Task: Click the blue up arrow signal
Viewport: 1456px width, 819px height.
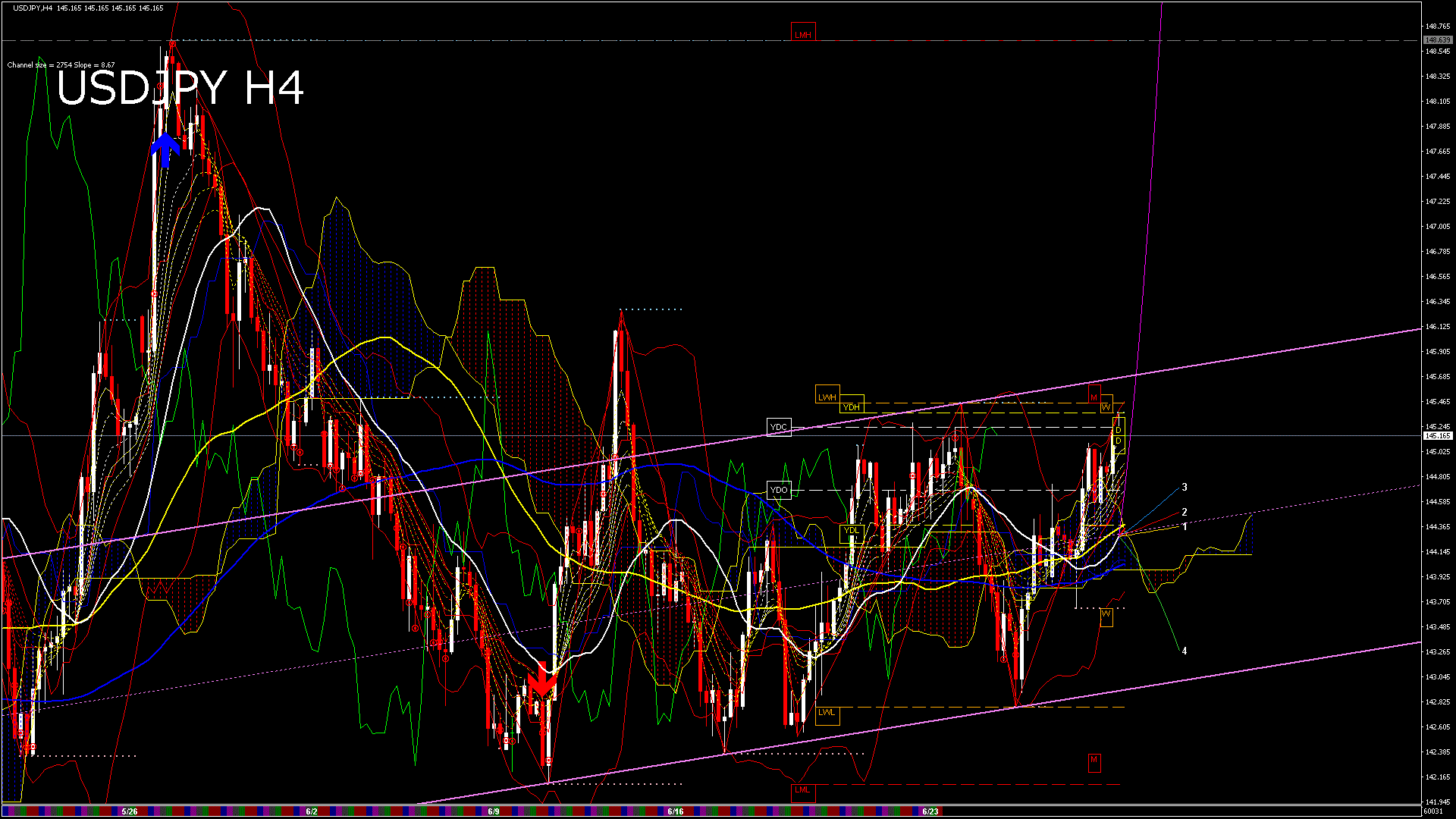Action: point(165,149)
